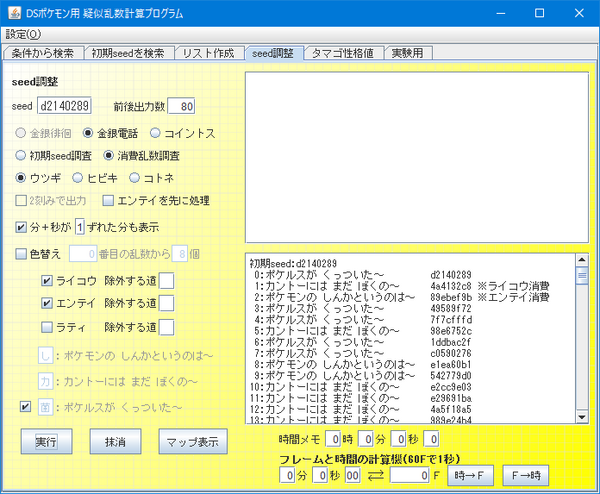Click the result list scrollbar thumb
The height and width of the screenshot is (494, 600).
coord(582,275)
